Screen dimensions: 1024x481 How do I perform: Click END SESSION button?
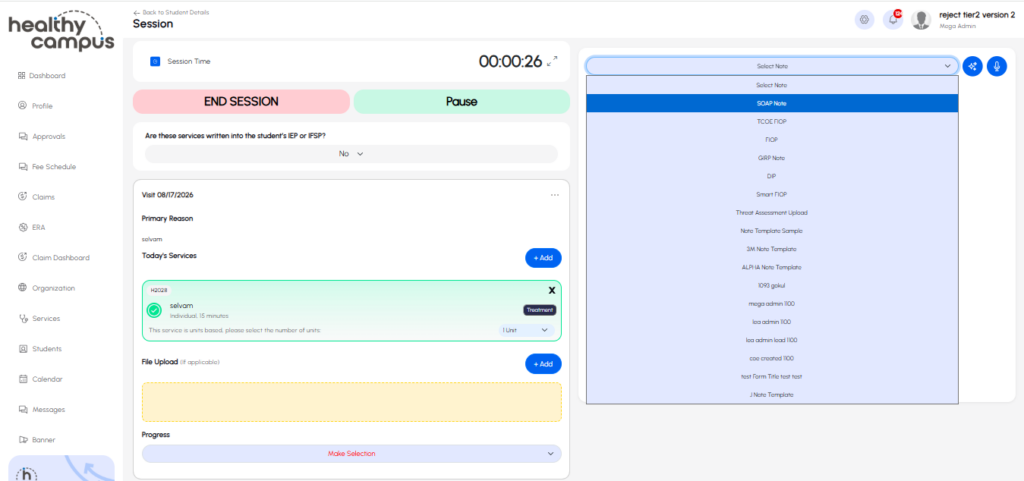(241, 102)
